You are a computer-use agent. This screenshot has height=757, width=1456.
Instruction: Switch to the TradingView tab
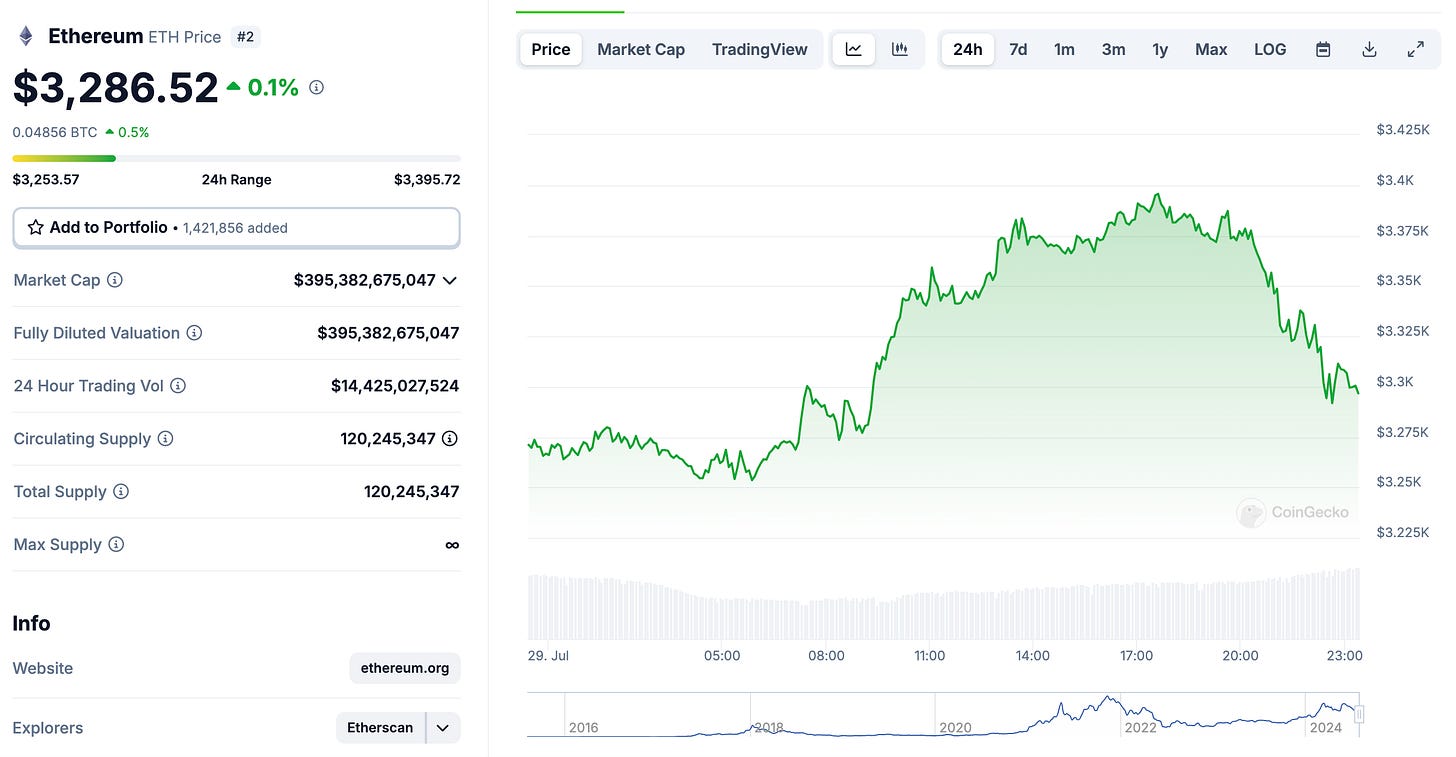coord(760,49)
